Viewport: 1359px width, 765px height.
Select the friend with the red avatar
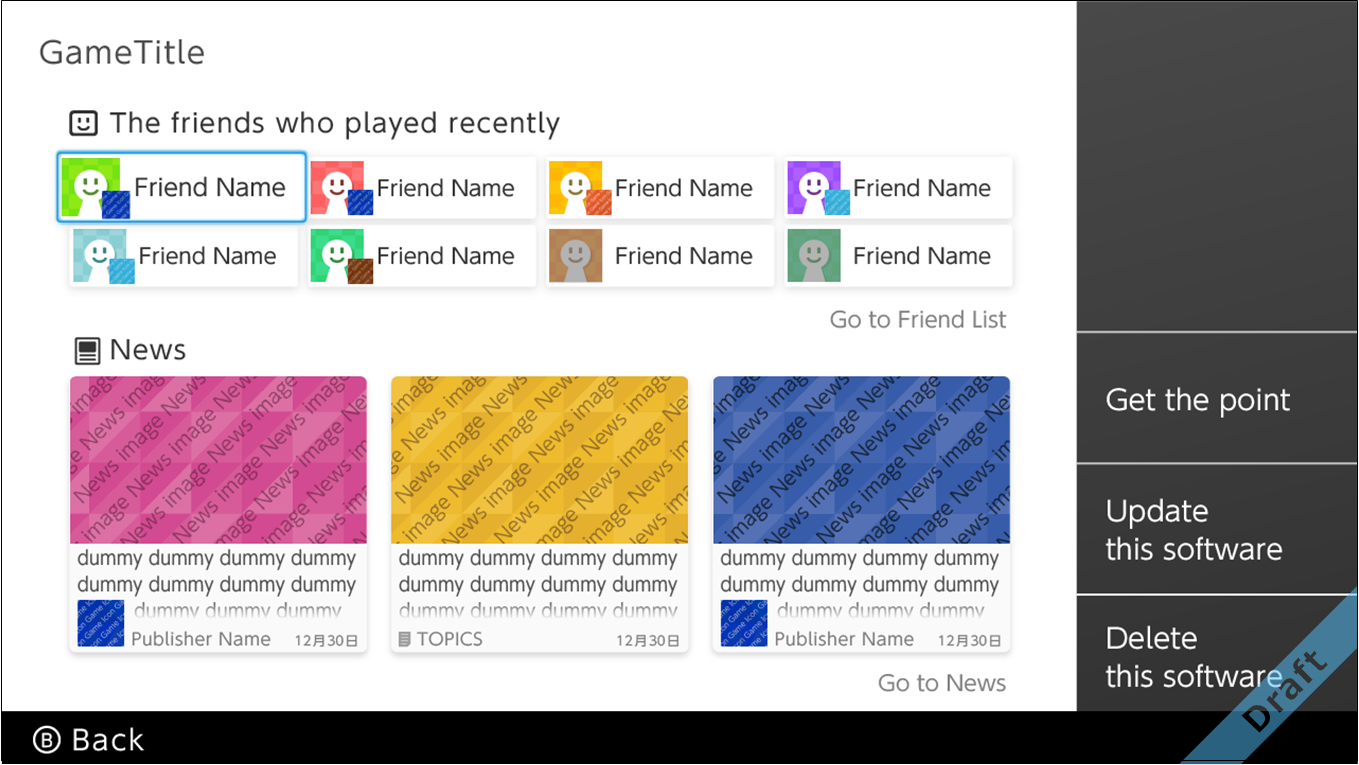click(421, 188)
